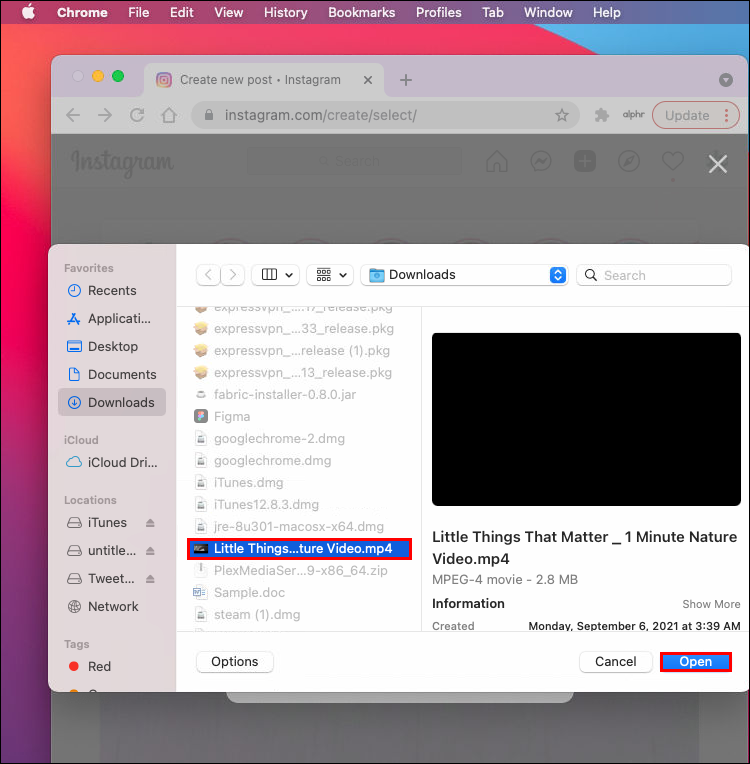Click the Options button
The height and width of the screenshot is (764, 750).
[234, 662]
